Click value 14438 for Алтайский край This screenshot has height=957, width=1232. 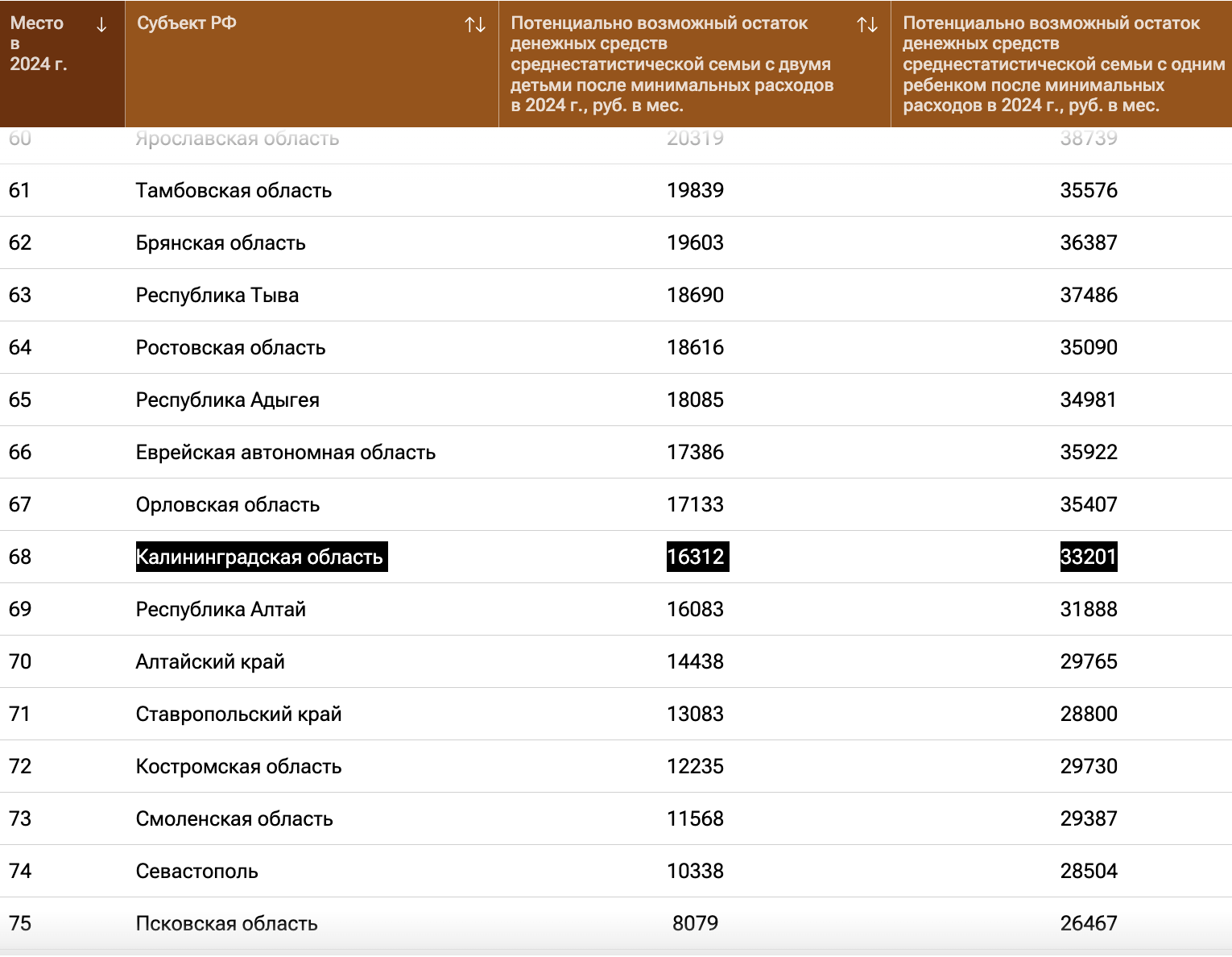(x=696, y=661)
